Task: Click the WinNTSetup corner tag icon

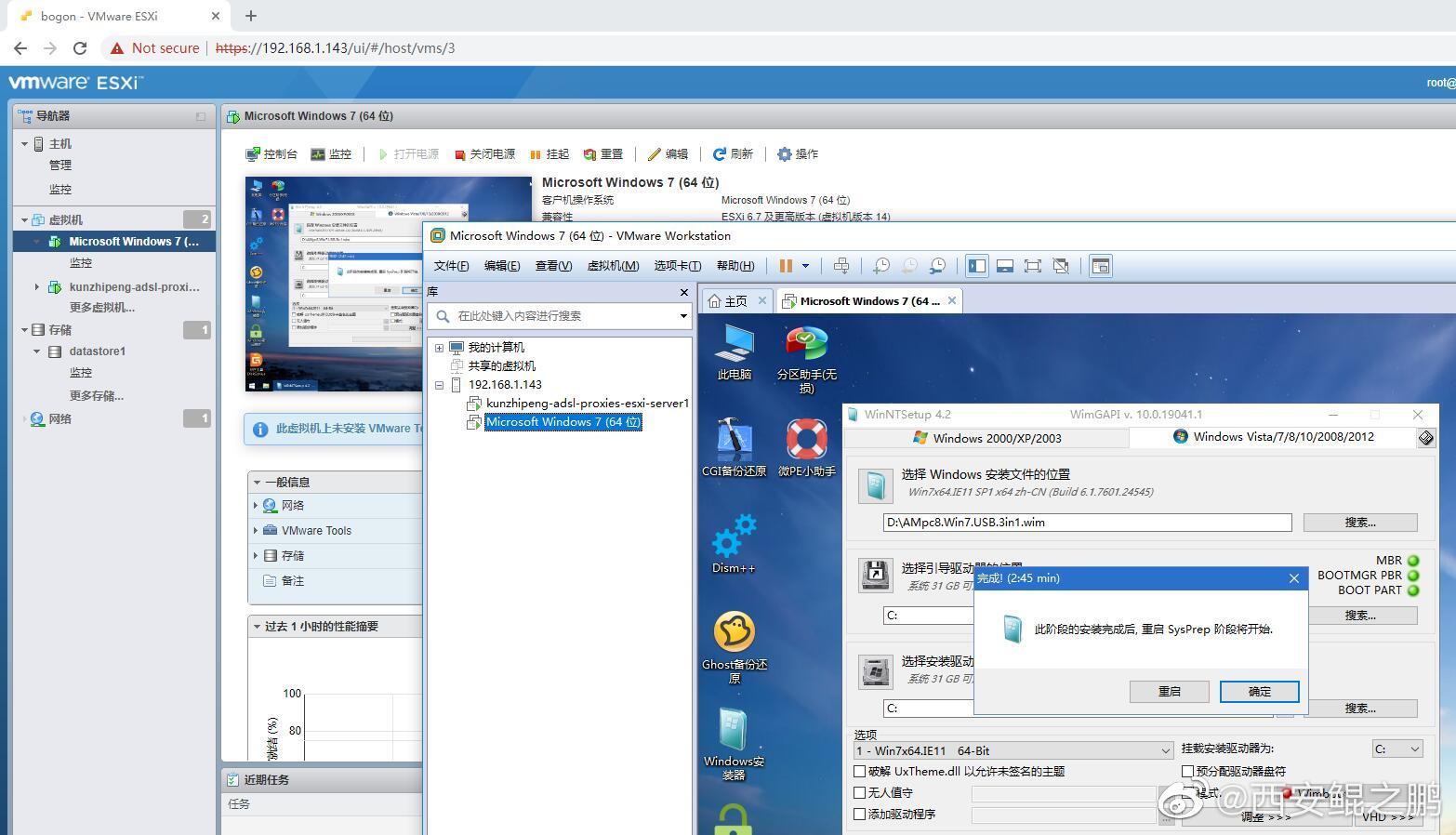Action: pos(1426,438)
